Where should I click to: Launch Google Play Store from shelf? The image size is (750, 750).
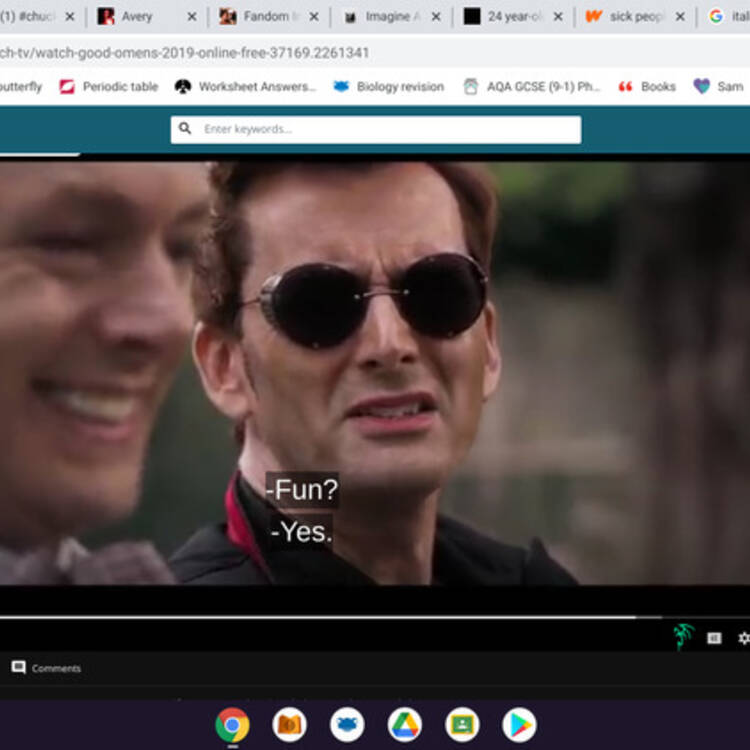click(x=519, y=725)
